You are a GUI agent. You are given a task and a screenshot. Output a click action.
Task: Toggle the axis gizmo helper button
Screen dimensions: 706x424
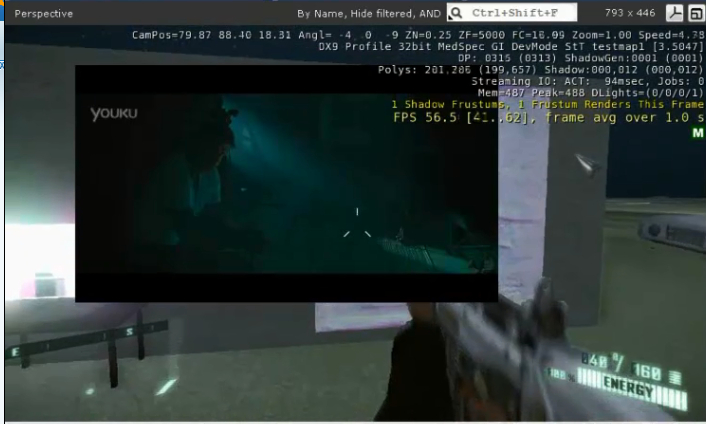click(x=674, y=13)
